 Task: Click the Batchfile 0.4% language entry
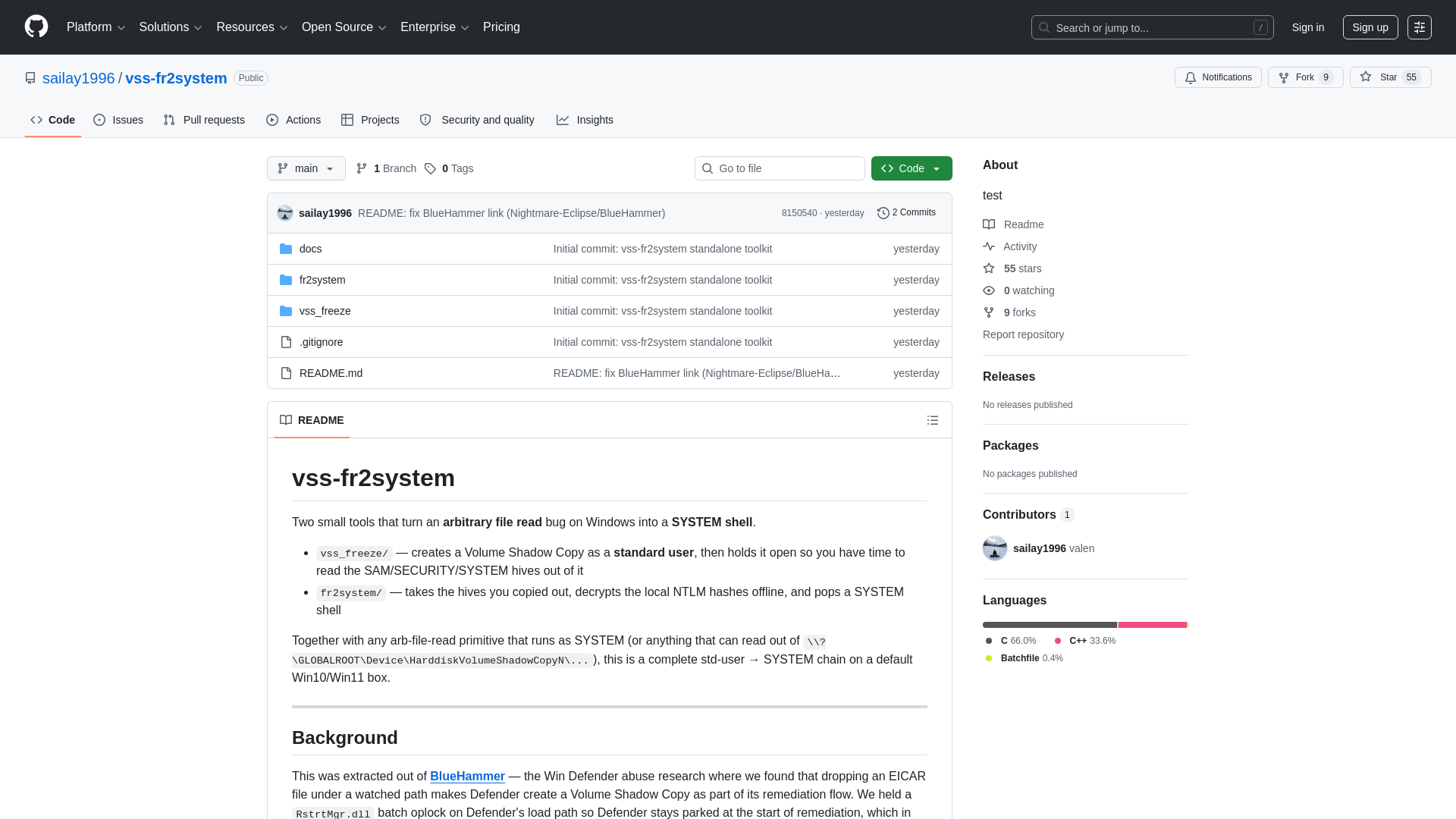1025,658
